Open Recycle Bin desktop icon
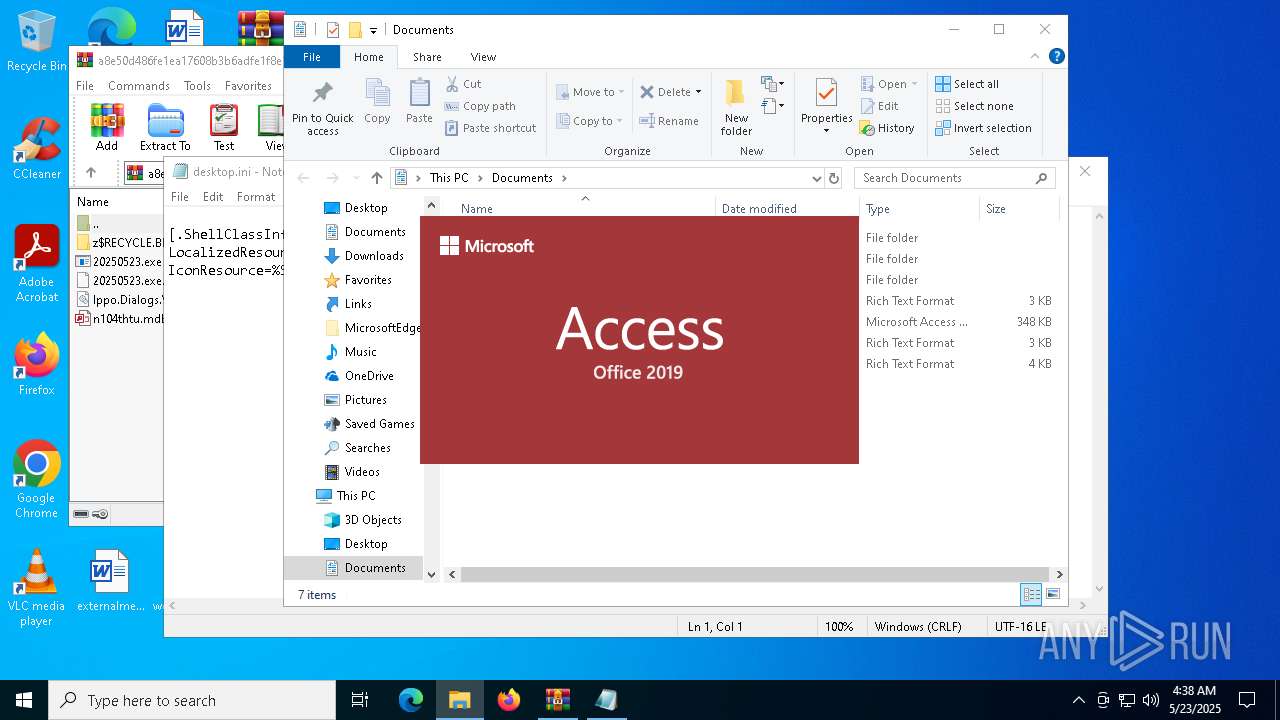 pyautogui.click(x=37, y=42)
